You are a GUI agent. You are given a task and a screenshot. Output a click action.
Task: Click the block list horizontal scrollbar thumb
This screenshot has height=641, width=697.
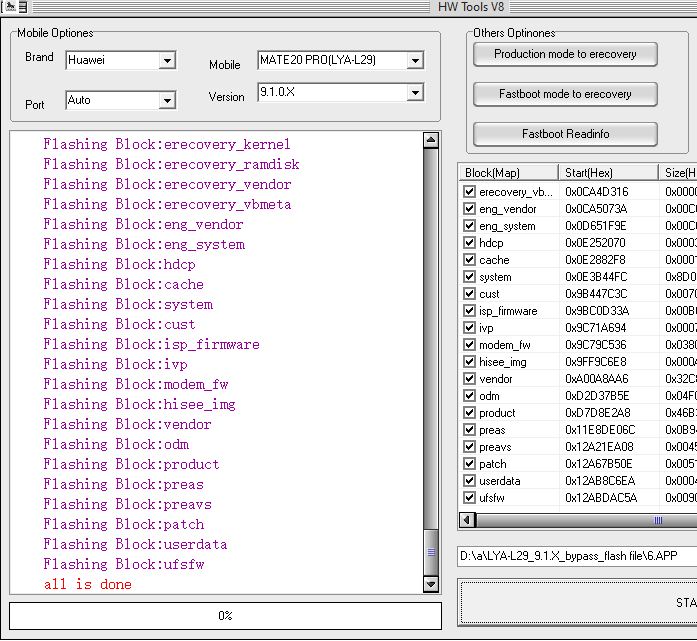pyautogui.click(x=658, y=520)
